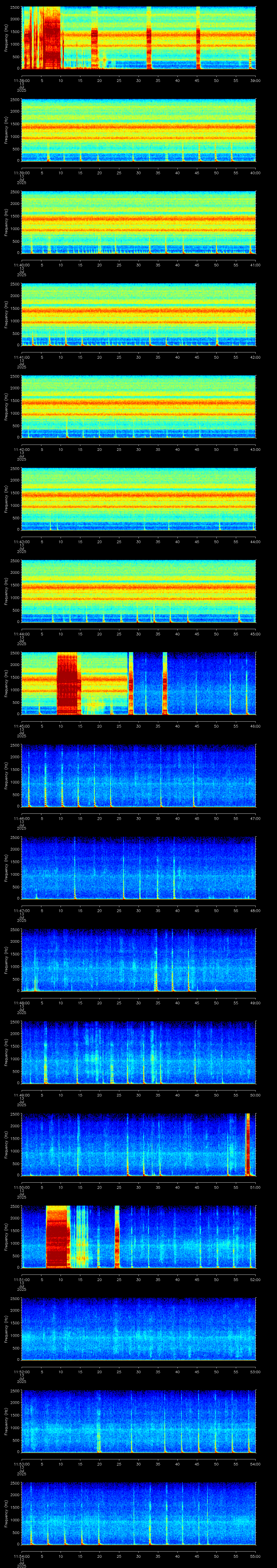Click the 11:50:00 start time label
The height and width of the screenshot is (1568, 277).
21,1187
